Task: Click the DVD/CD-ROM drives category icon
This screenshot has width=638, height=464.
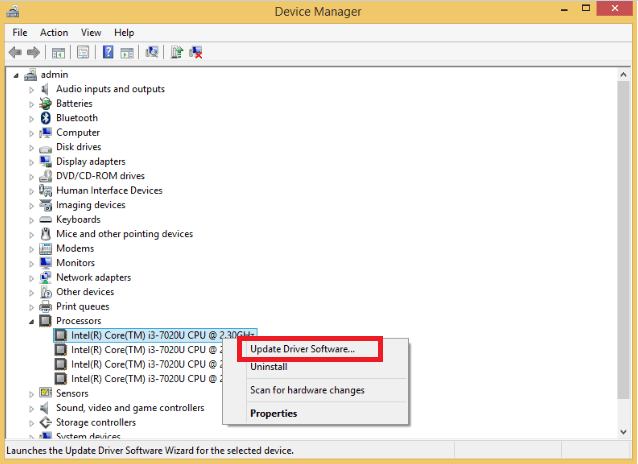Action: tap(46, 176)
